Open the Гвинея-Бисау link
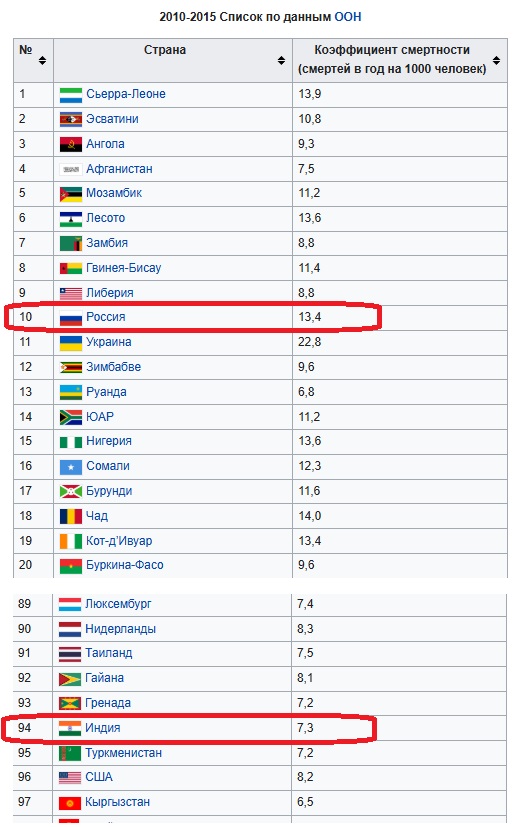This screenshot has width=527, height=827. (x=123, y=268)
